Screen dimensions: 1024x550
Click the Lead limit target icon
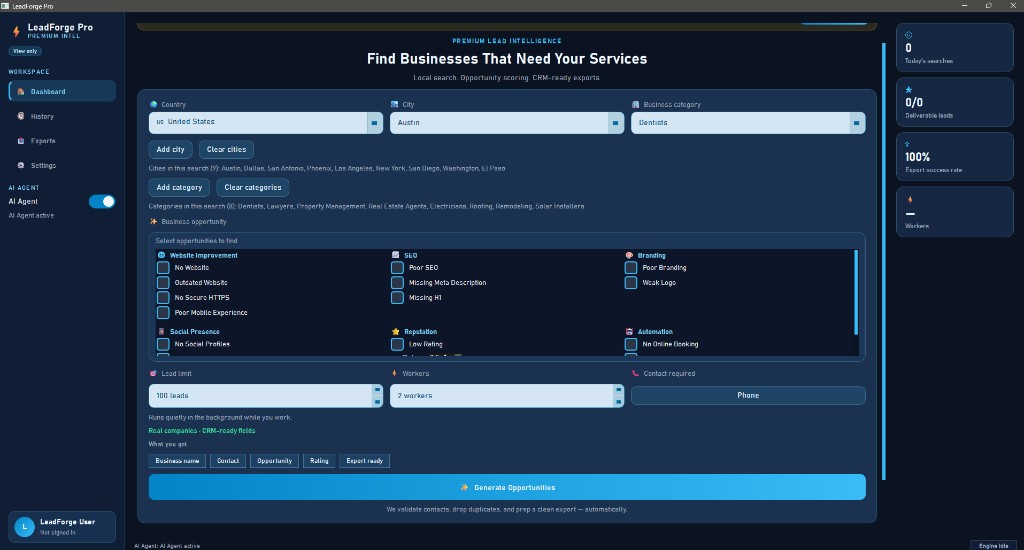153,374
